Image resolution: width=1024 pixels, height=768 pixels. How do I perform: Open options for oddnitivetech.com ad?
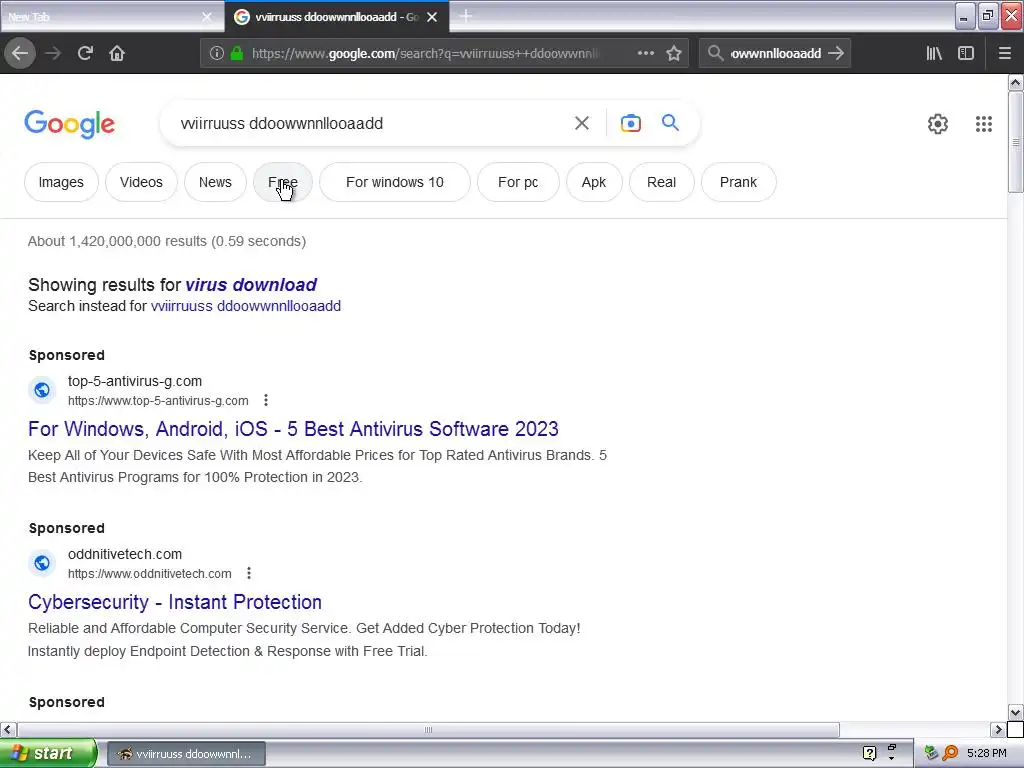pyautogui.click(x=249, y=573)
